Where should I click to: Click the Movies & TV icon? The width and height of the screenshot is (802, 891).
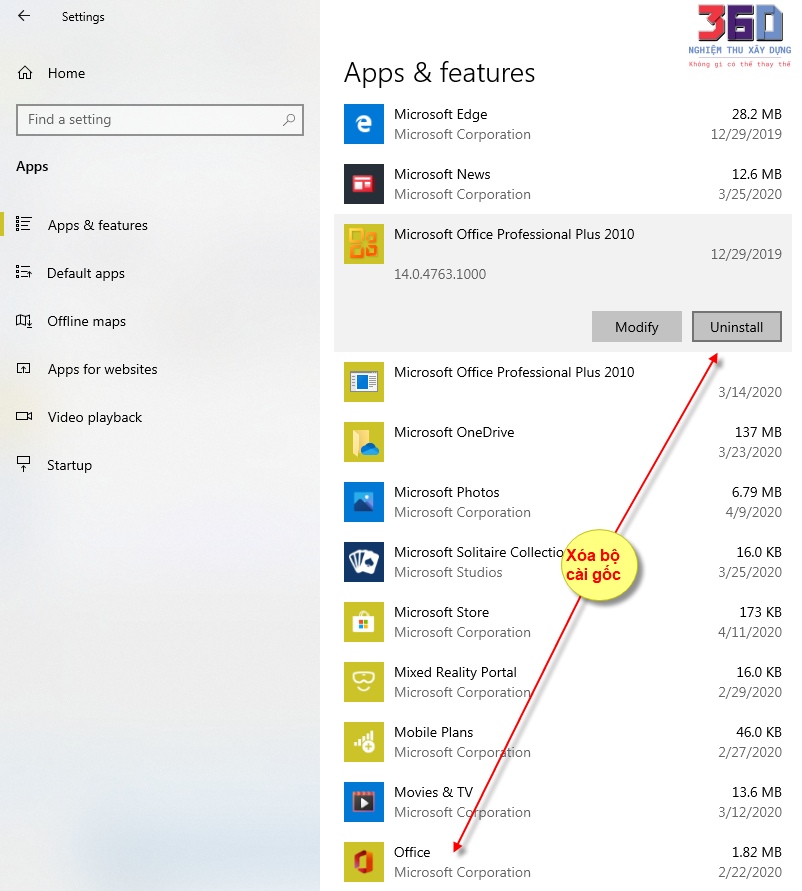pos(364,802)
